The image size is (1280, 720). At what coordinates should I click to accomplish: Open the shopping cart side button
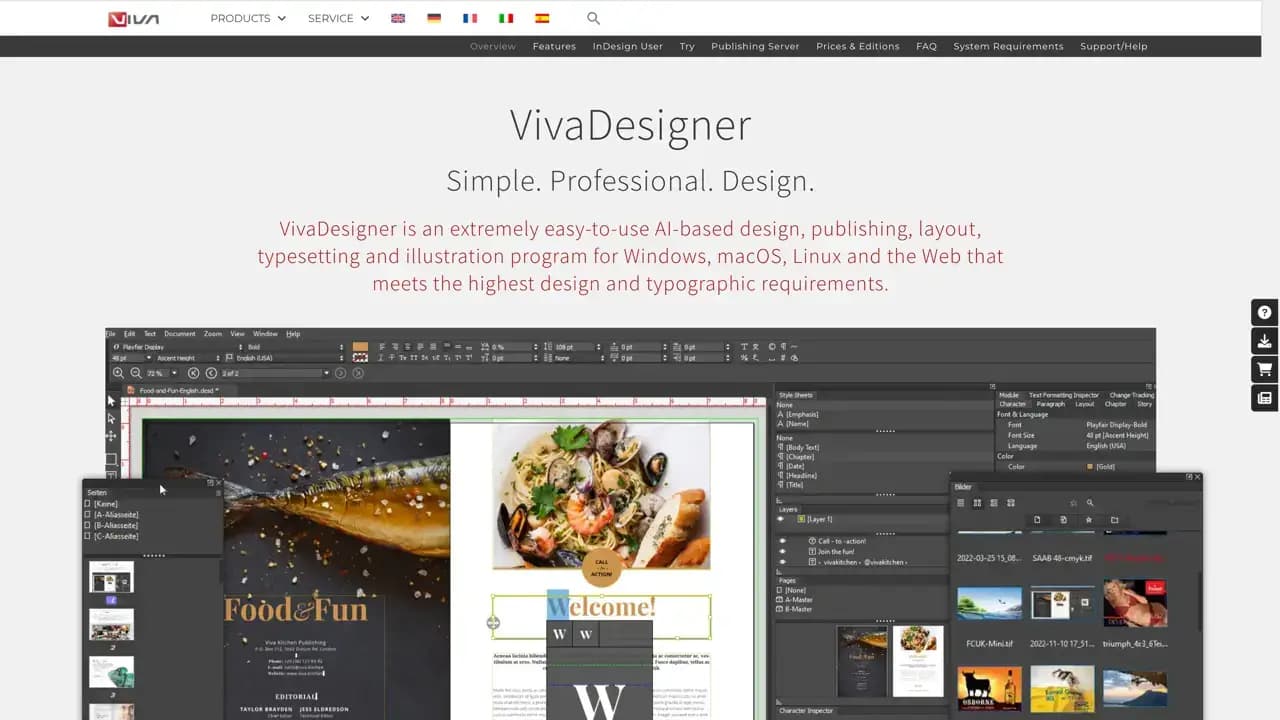click(1264, 369)
